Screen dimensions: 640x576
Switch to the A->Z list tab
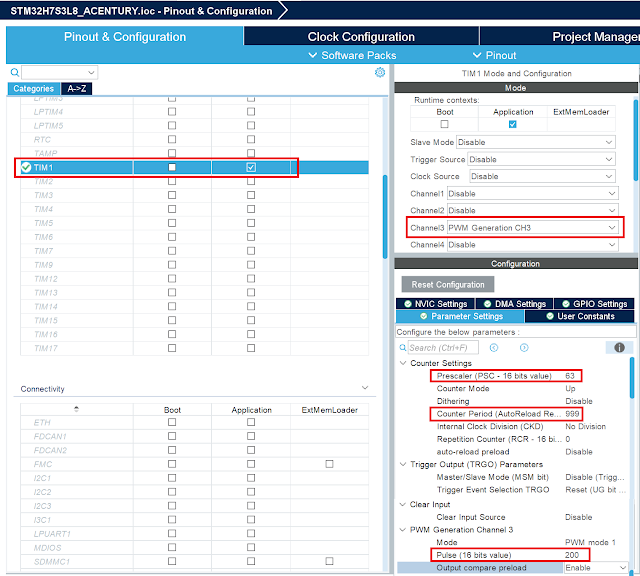(77, 89)
